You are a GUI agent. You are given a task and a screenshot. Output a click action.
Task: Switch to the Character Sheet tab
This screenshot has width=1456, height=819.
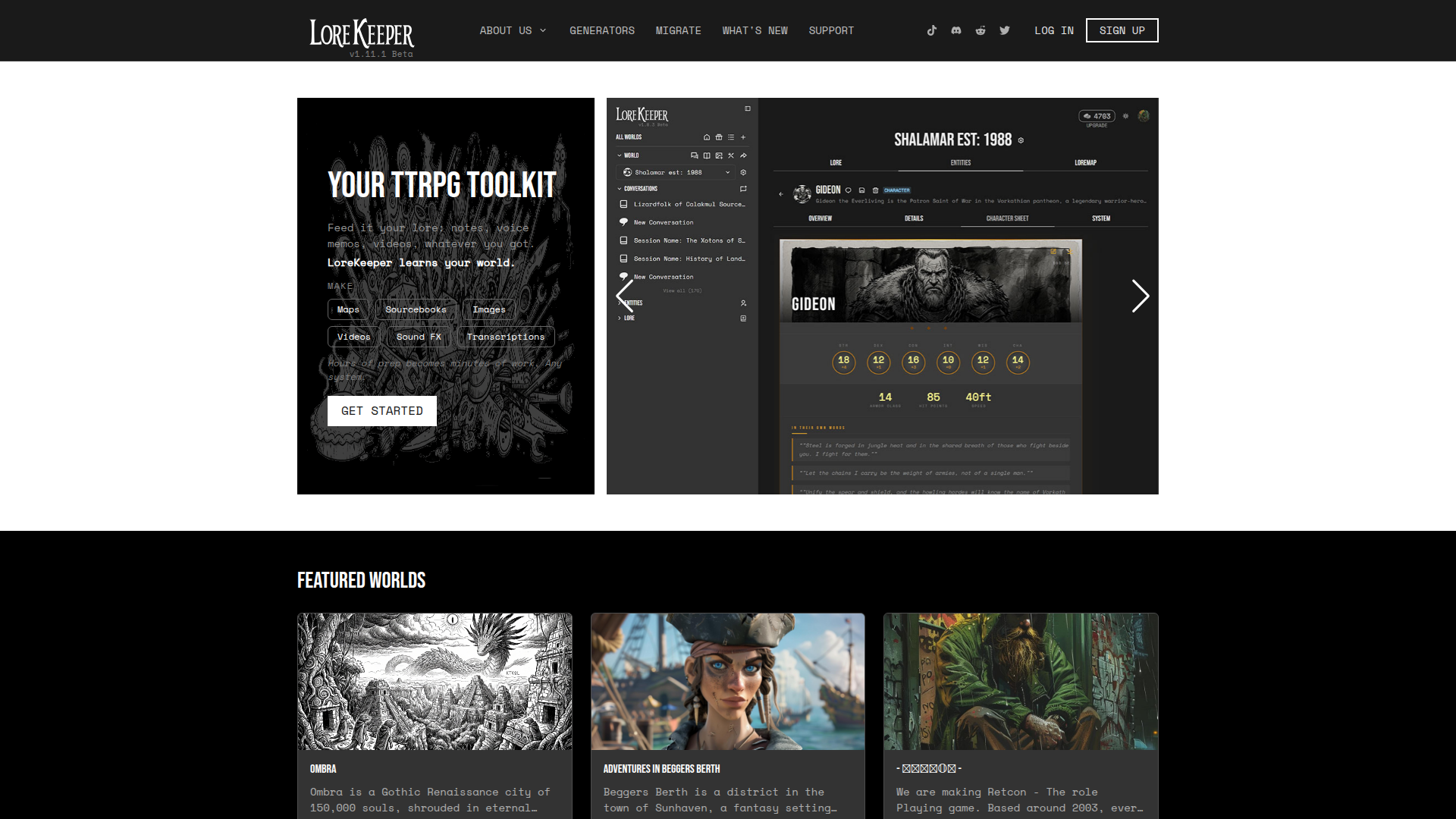click(x=1007, y=218)
